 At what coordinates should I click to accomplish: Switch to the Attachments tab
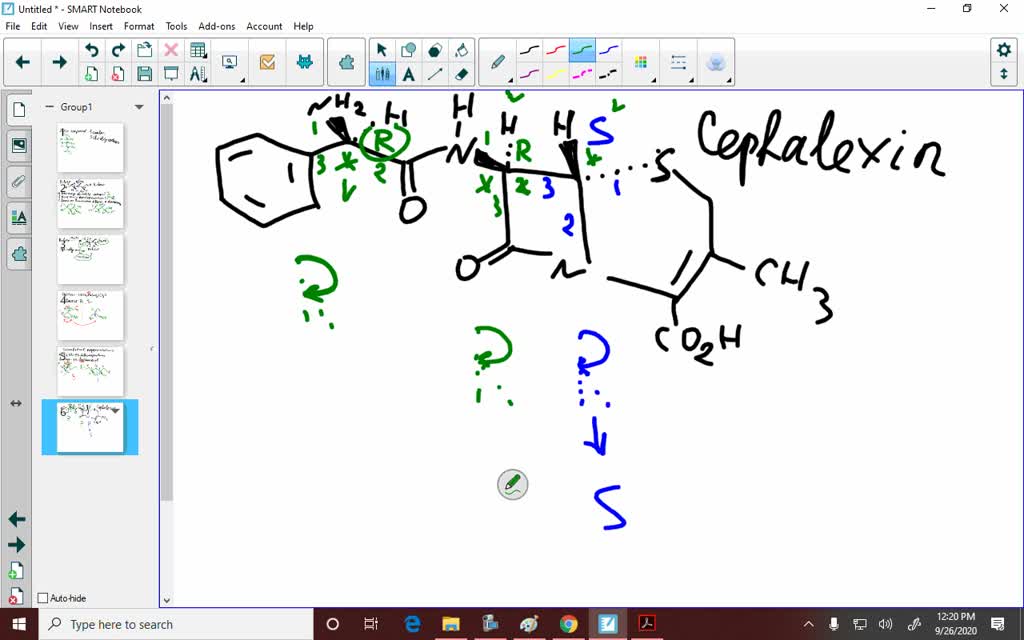tap(18, 181)
